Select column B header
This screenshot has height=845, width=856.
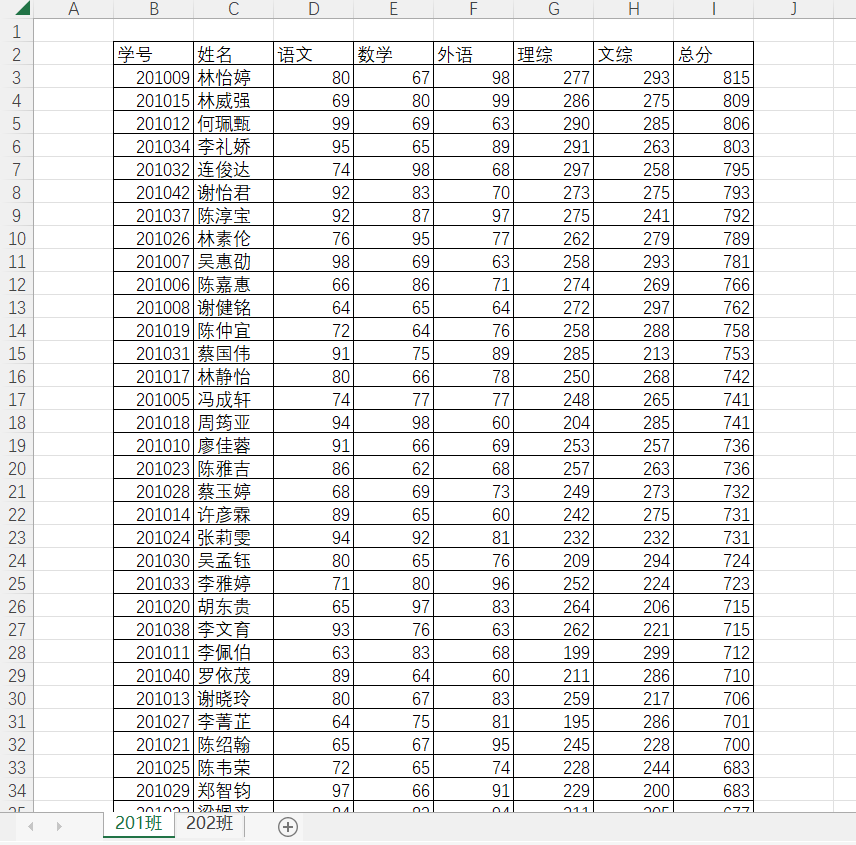click(x=153, y=9)
